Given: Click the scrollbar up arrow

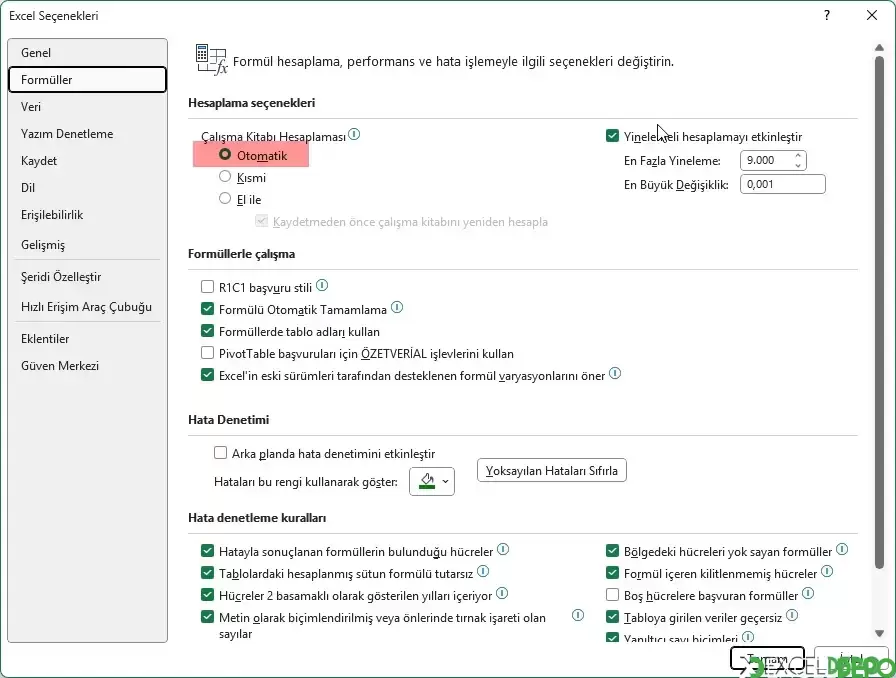Looking at the screenshot, I should click(x=879, y=47).
